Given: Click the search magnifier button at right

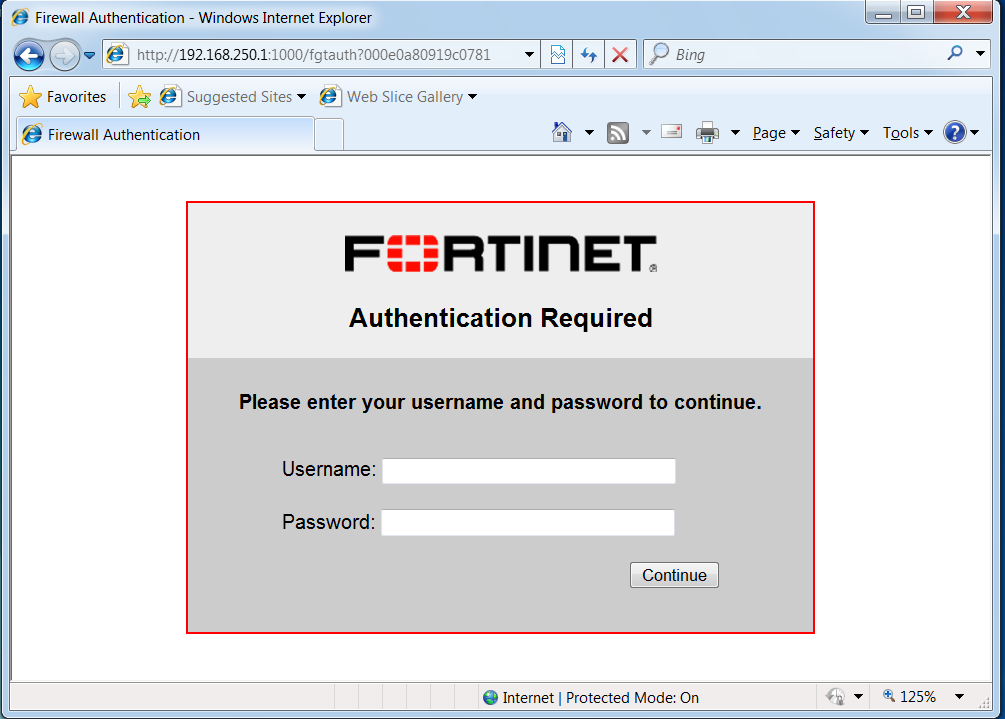Looking at the screenshot, I should click(955, 54).
